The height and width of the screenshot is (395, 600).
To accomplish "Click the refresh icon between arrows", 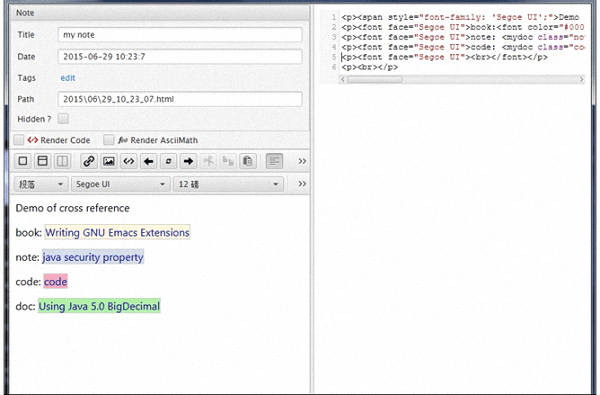I will point(168,161).
